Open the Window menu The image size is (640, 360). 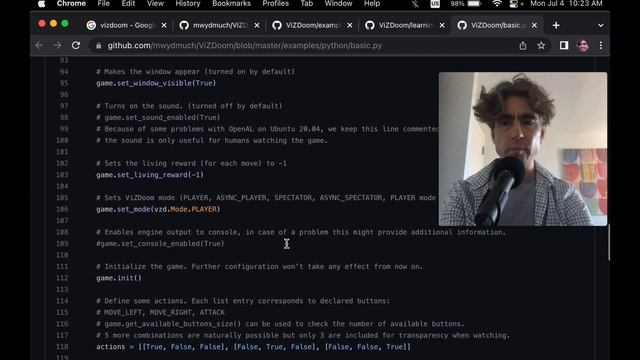[x=338, y=4]
